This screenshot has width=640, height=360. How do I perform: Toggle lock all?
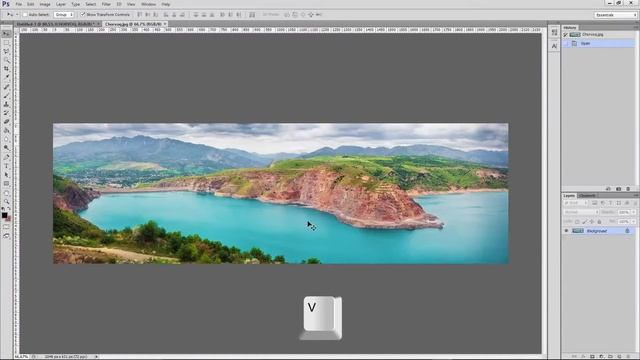599,222
